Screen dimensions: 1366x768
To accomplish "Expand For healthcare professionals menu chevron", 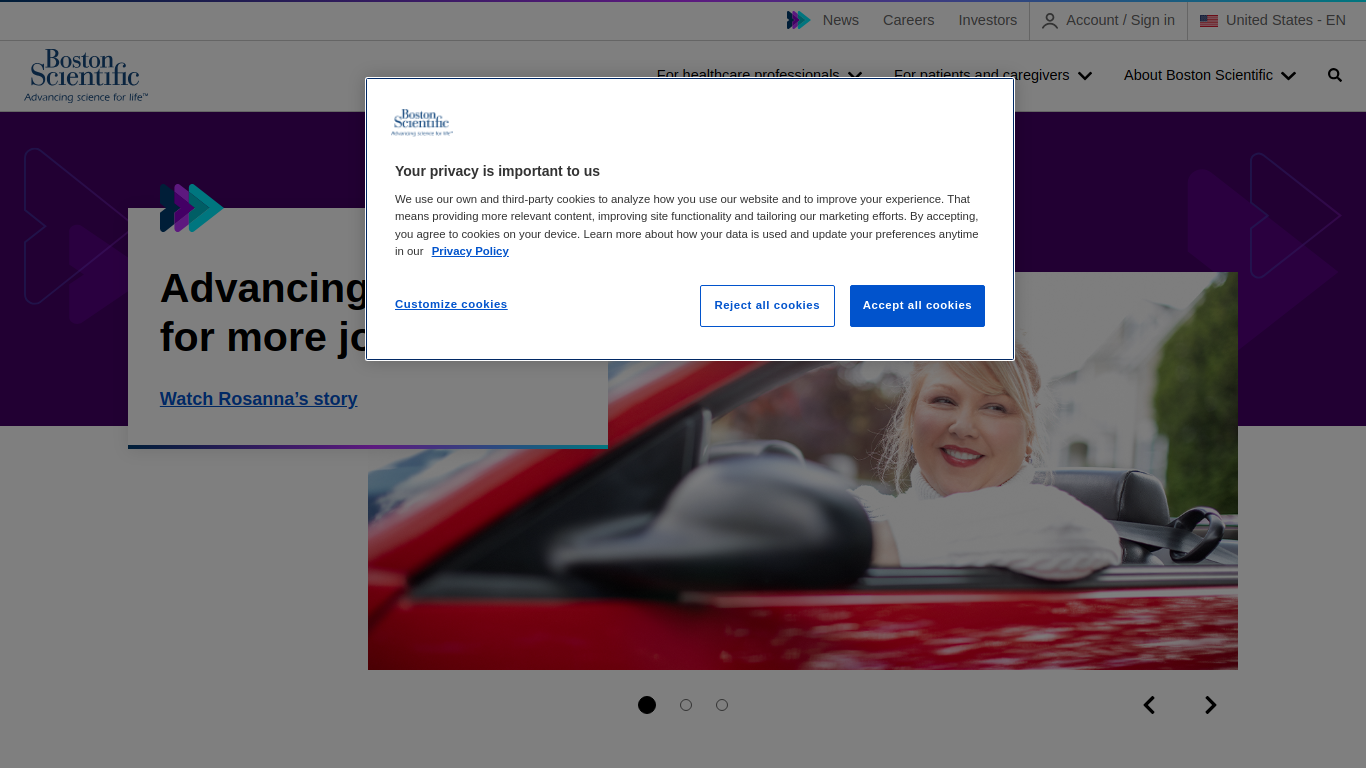I will tap(855, 76).
